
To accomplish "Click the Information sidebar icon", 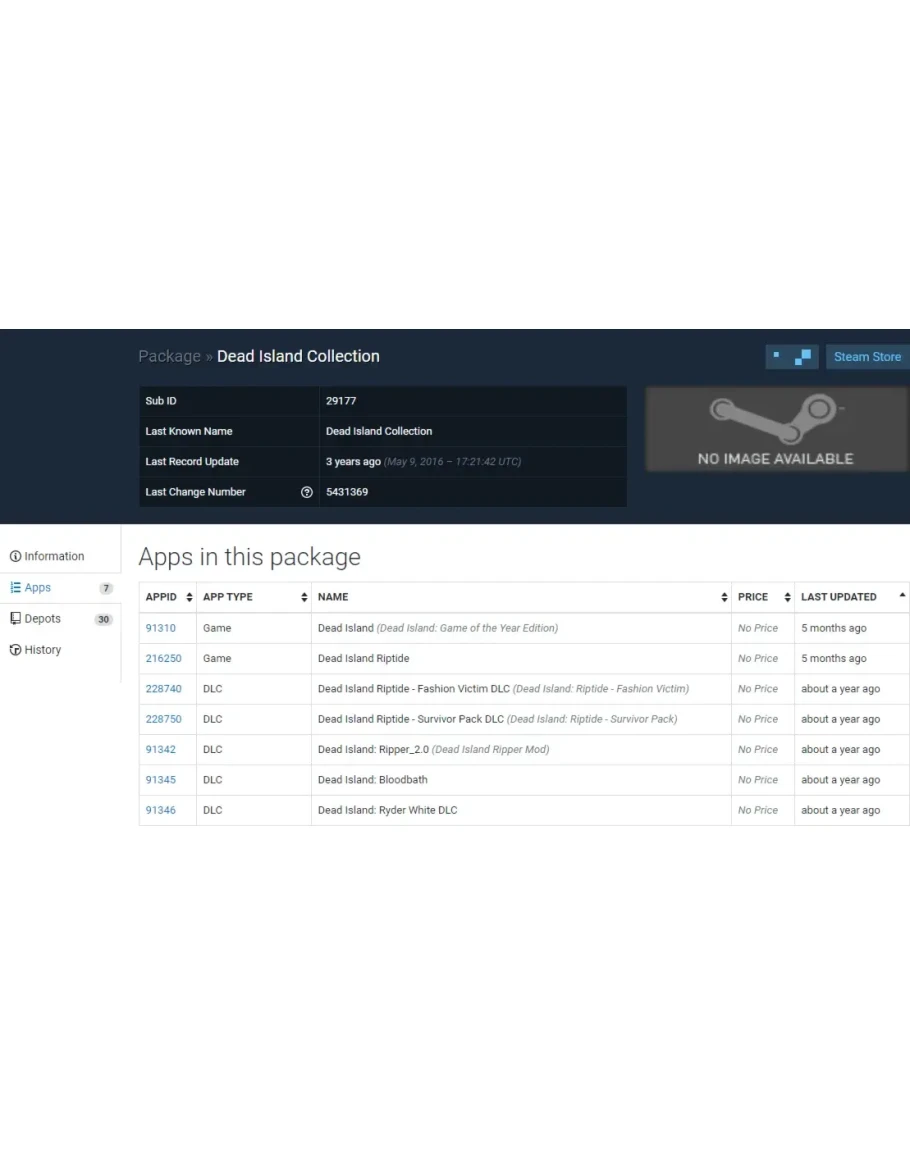I will tap(15, 557).
